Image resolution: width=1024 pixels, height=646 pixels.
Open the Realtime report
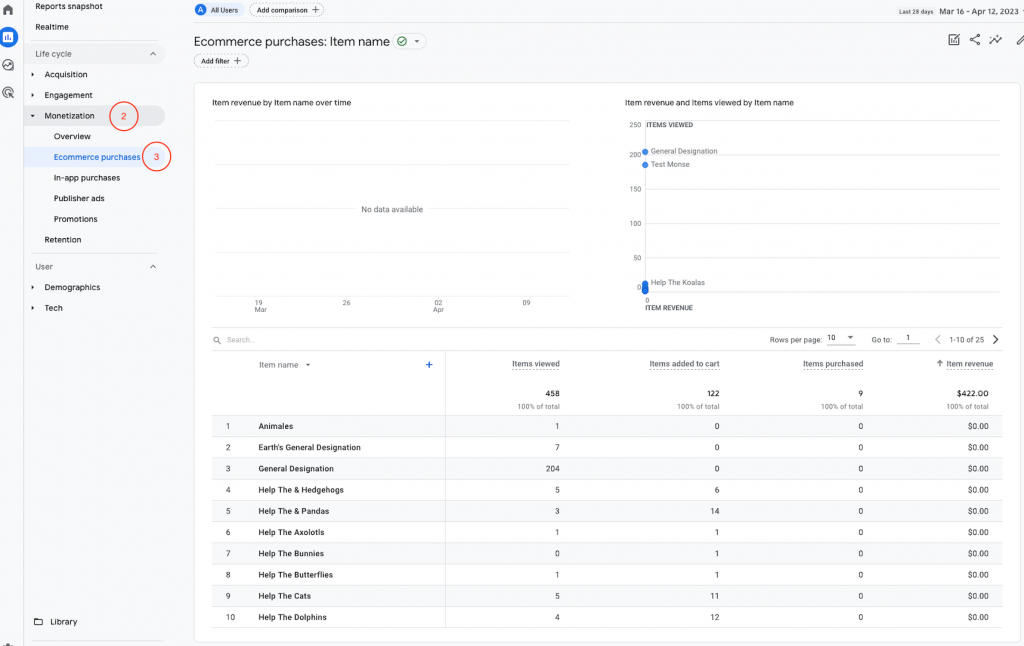[x=52, y=27]
